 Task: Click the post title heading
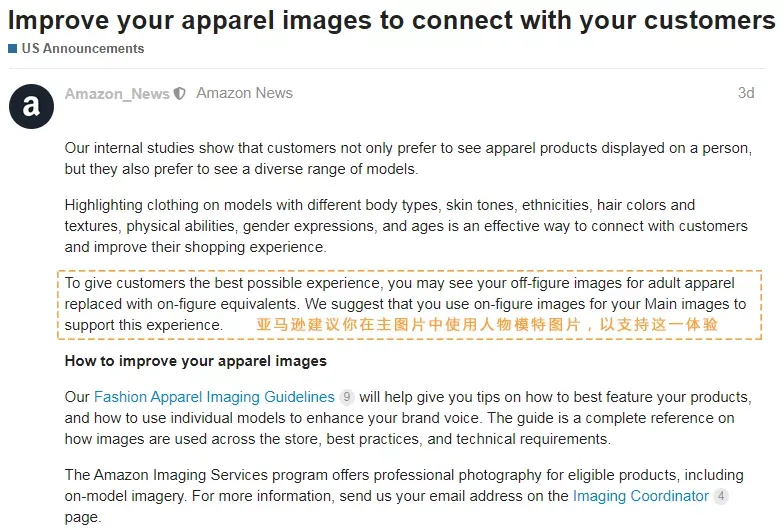(x=392, y=21)
